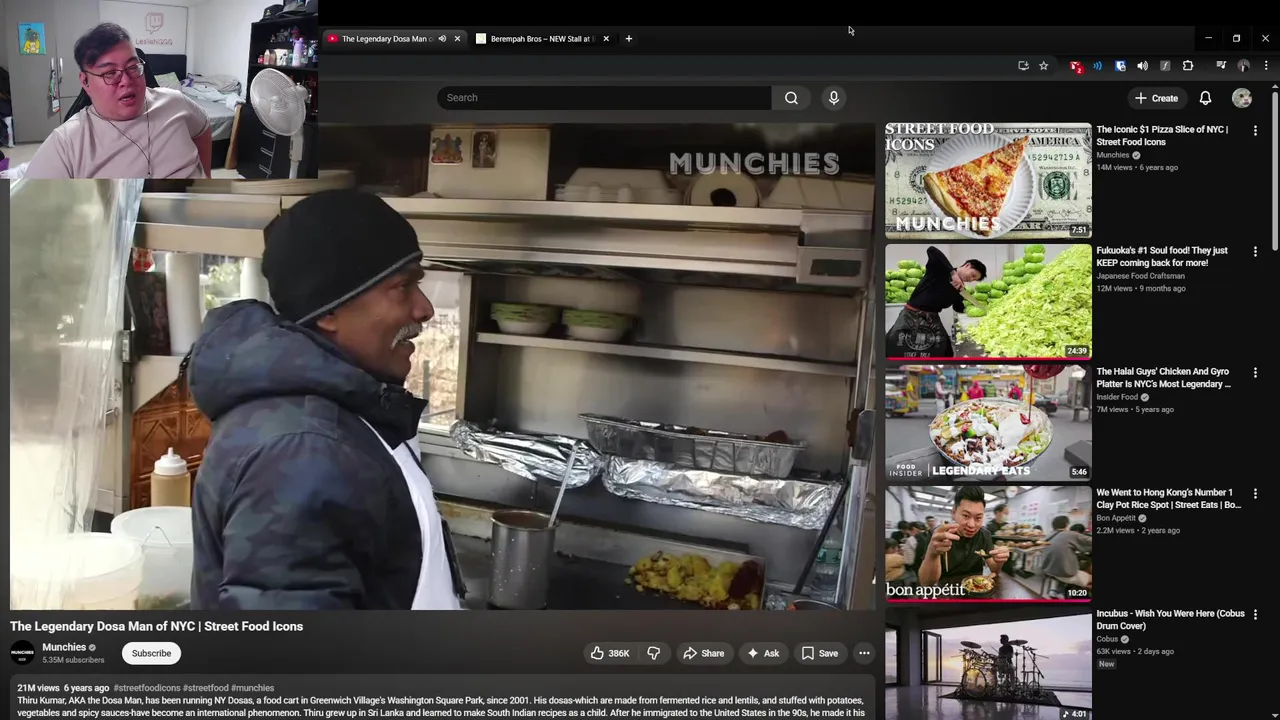Open 'The Iconic $1 Pizza Slice of NYC' title
Screen dimensions: 1280x720
pyautogui.click(x=1162, y=135)
